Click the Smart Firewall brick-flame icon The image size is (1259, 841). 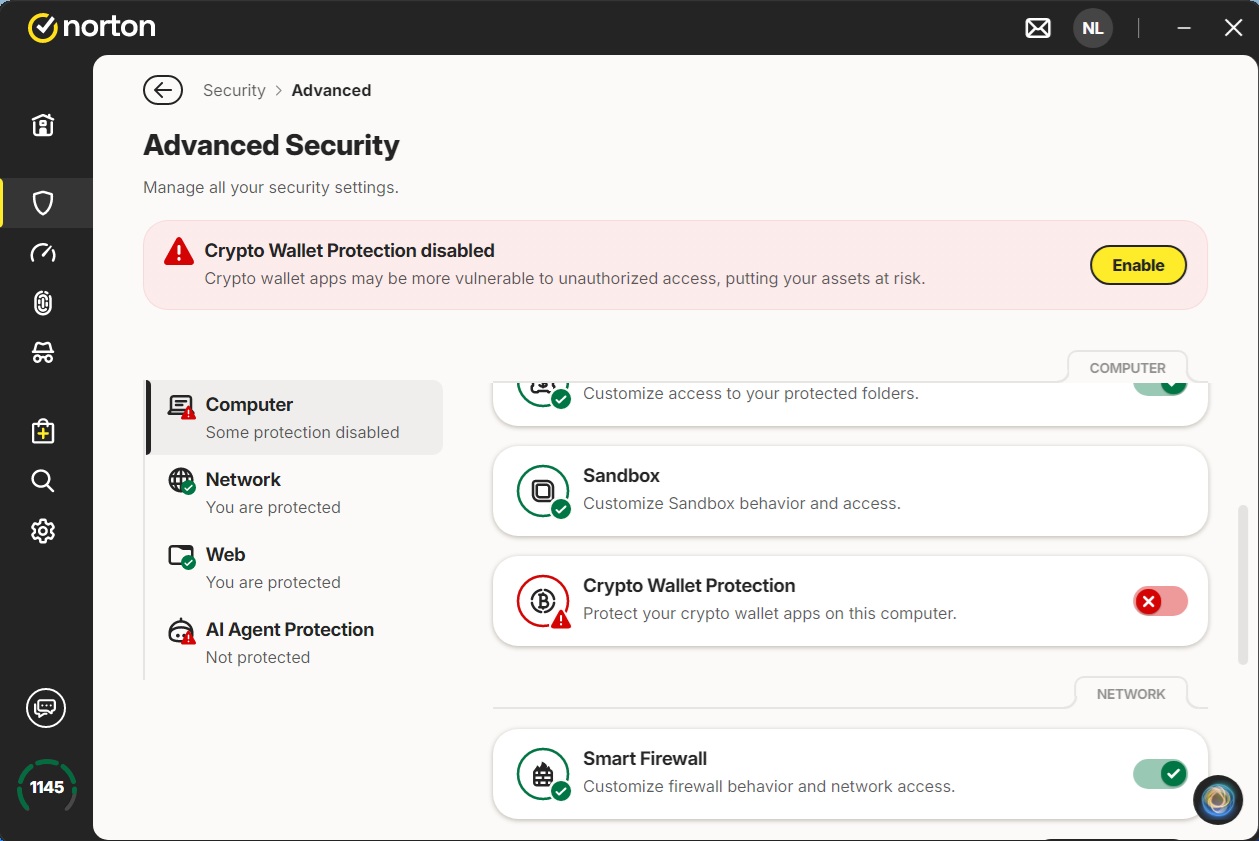(x=543, y=774)
